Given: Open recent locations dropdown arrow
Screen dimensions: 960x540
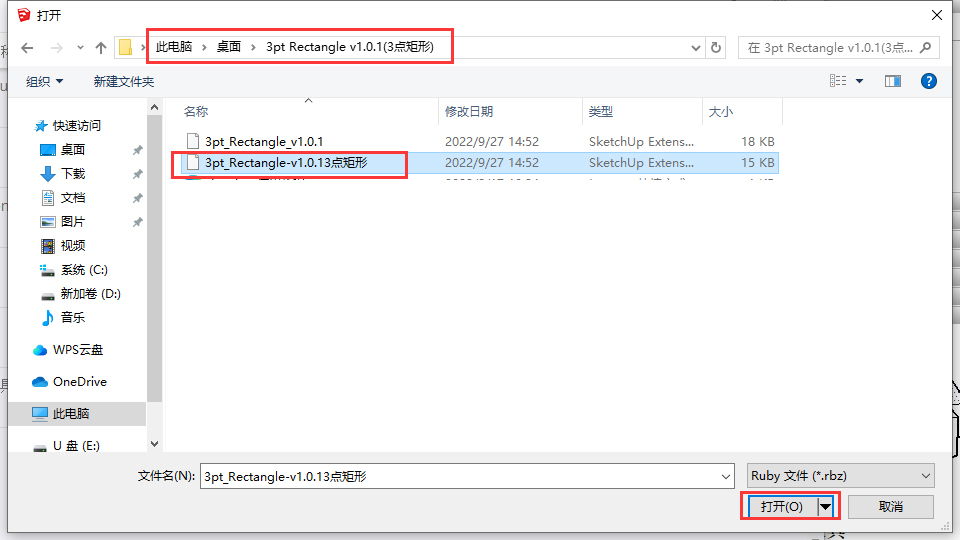Looking at the screenshot, I should tap(80, 48).
